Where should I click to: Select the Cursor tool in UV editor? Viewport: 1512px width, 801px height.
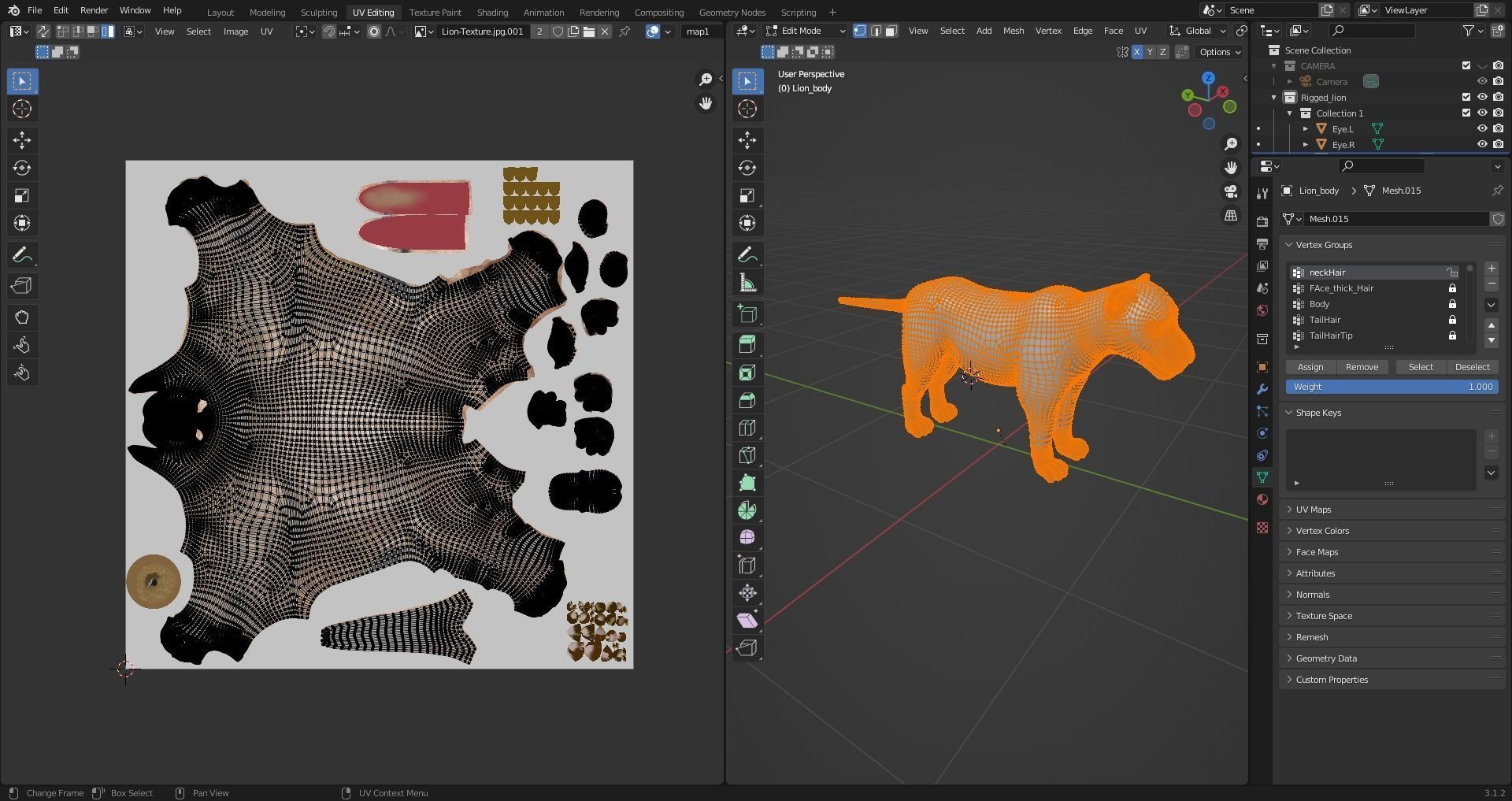point(22,109)
